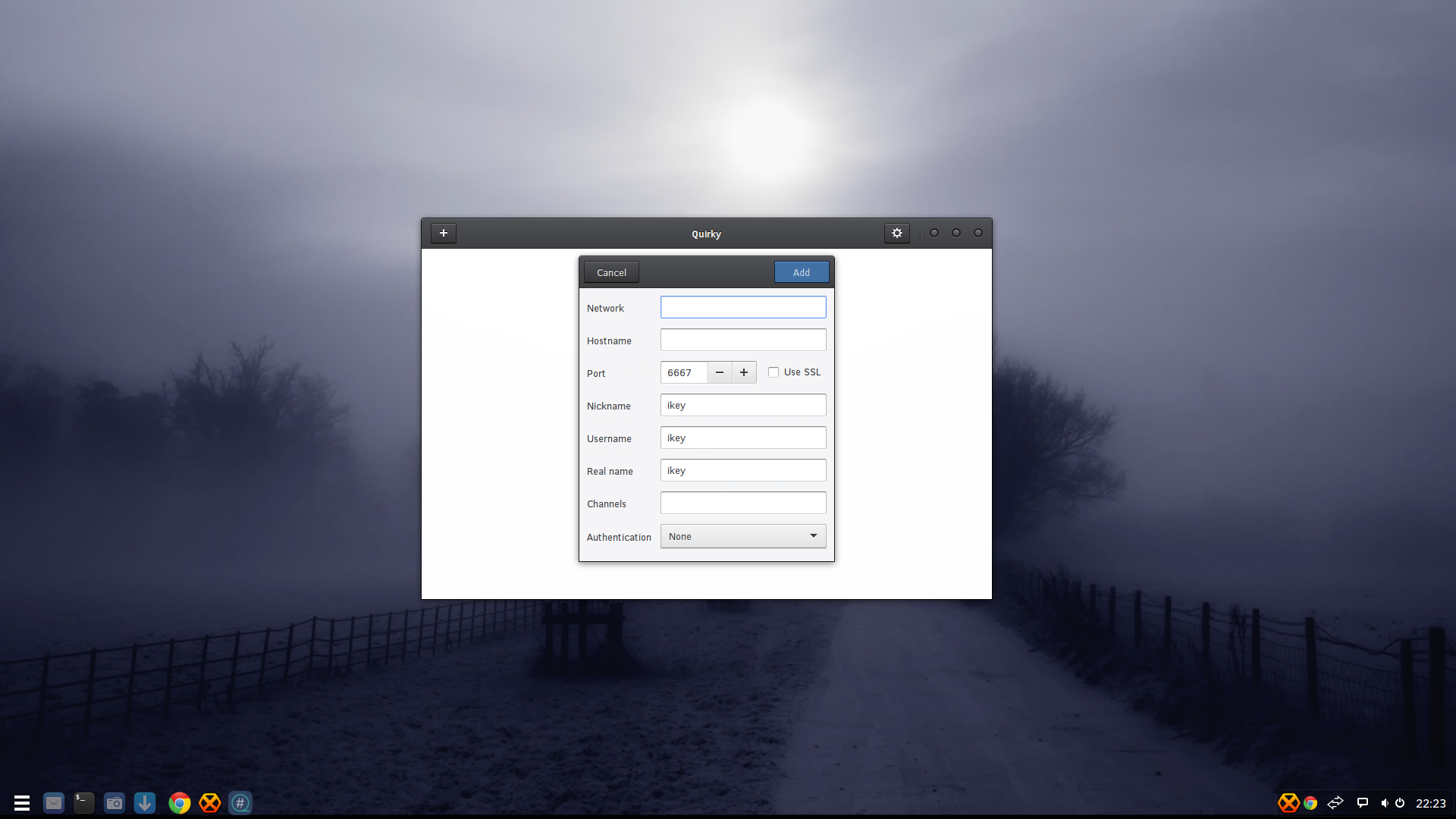
Task: Click the Nickname field containing ikey
Action: pyautogui.click(x=743, y=405)
